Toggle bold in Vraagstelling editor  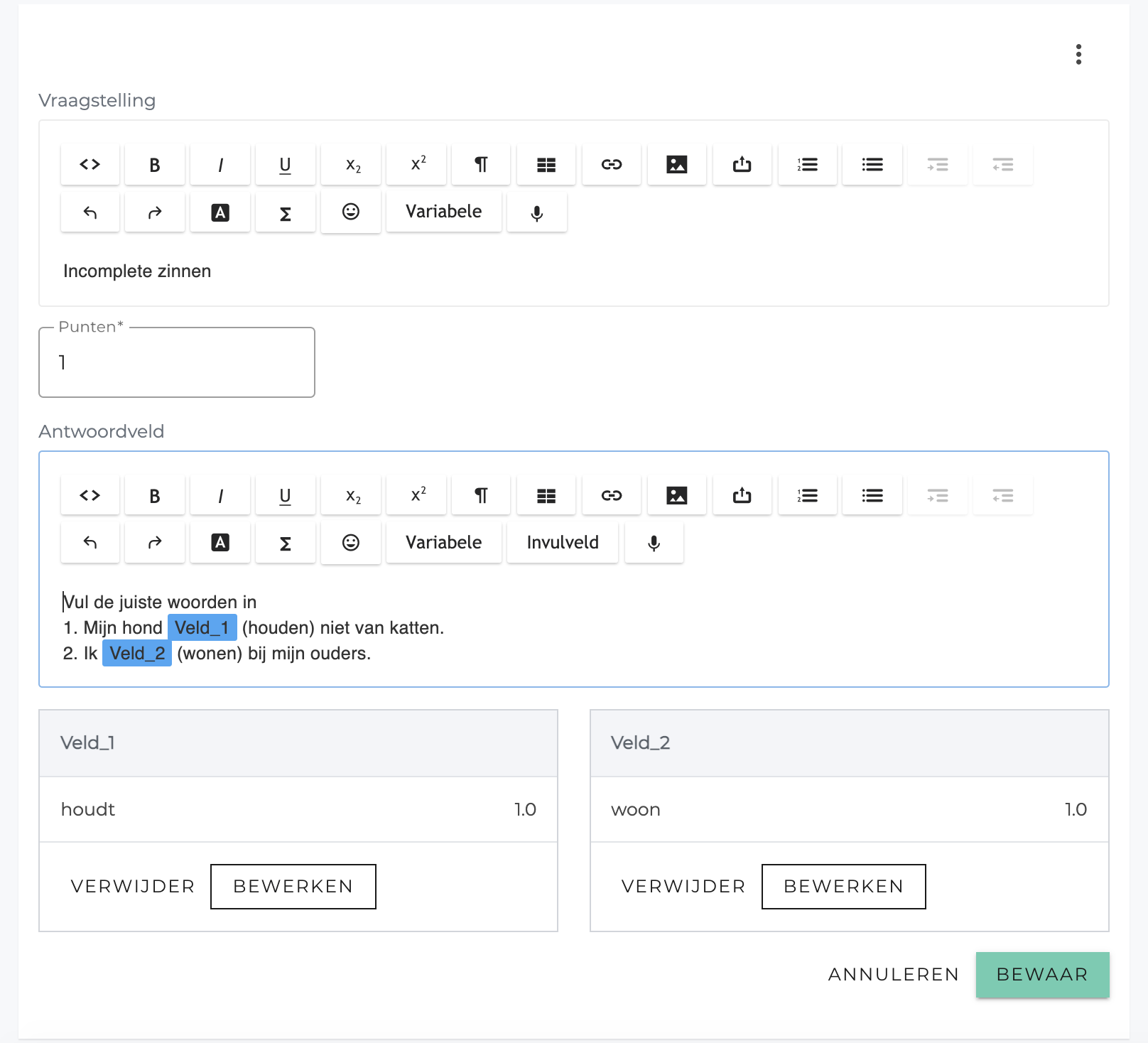click(155, 165)
